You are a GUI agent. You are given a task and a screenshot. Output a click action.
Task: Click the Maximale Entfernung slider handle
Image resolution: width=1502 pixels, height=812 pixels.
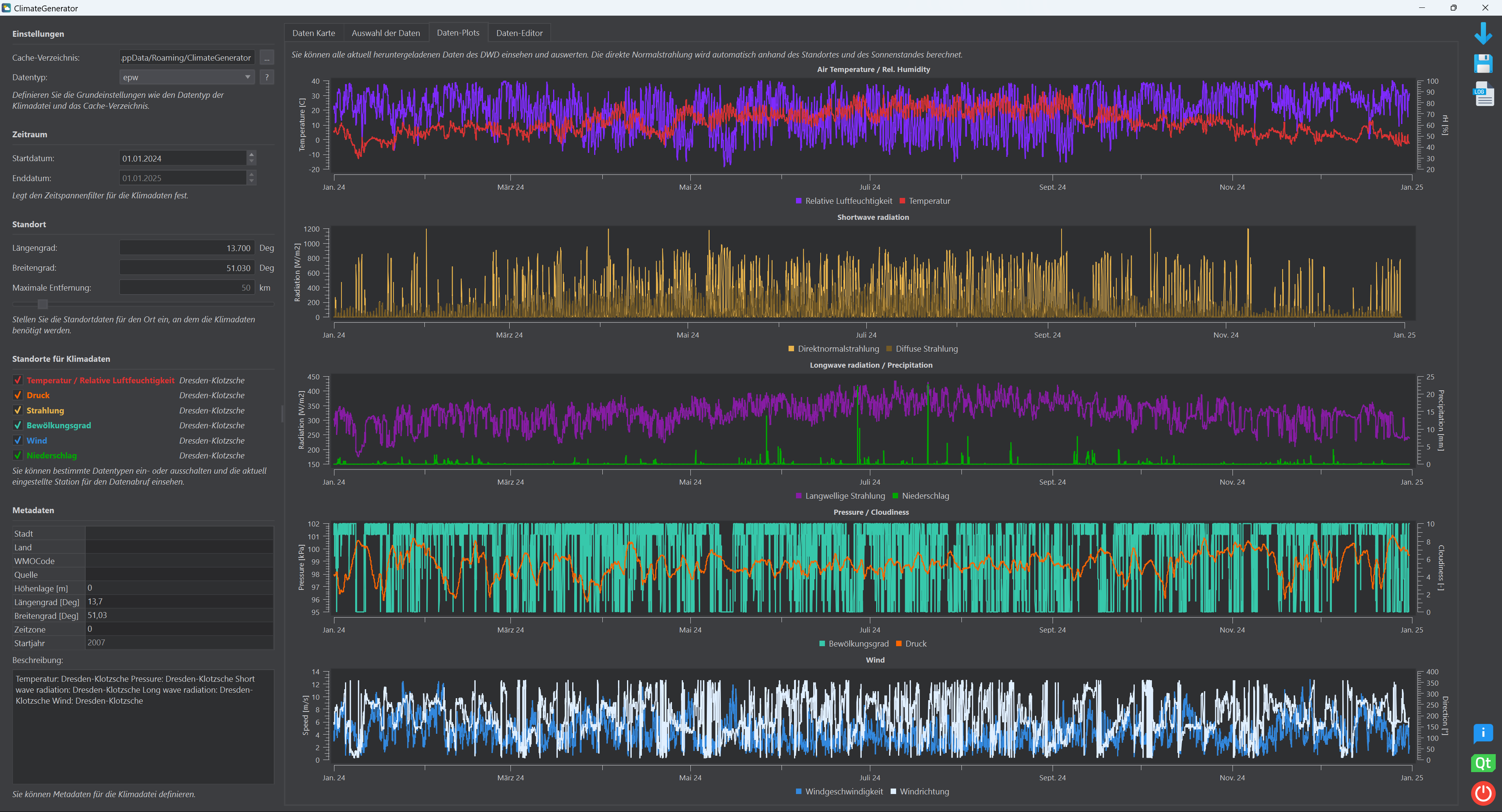(x=43, y=304)
